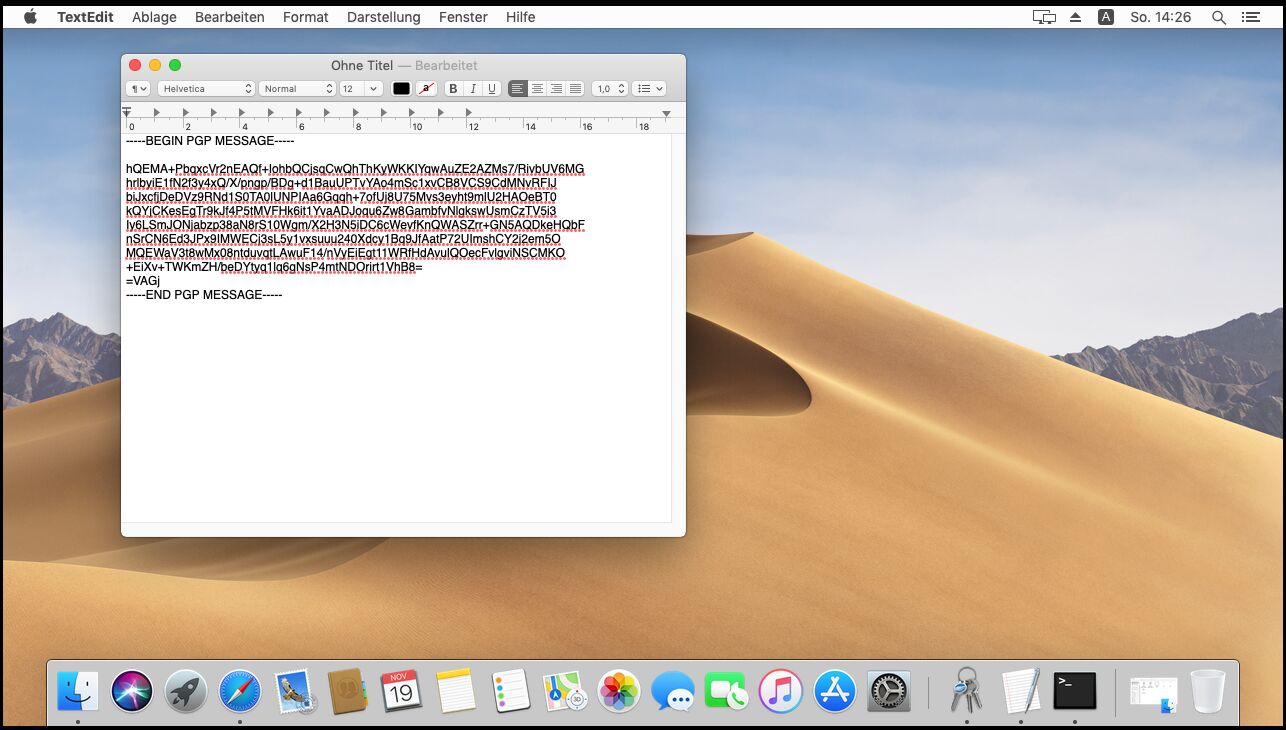This screenshot has width=1286, height=730.
Task: Open Terminal from the dock
Action: point(1074,691)
